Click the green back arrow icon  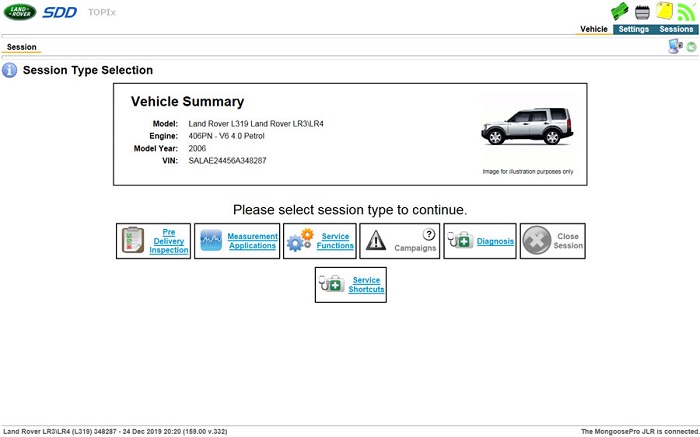tap(691, 47)
